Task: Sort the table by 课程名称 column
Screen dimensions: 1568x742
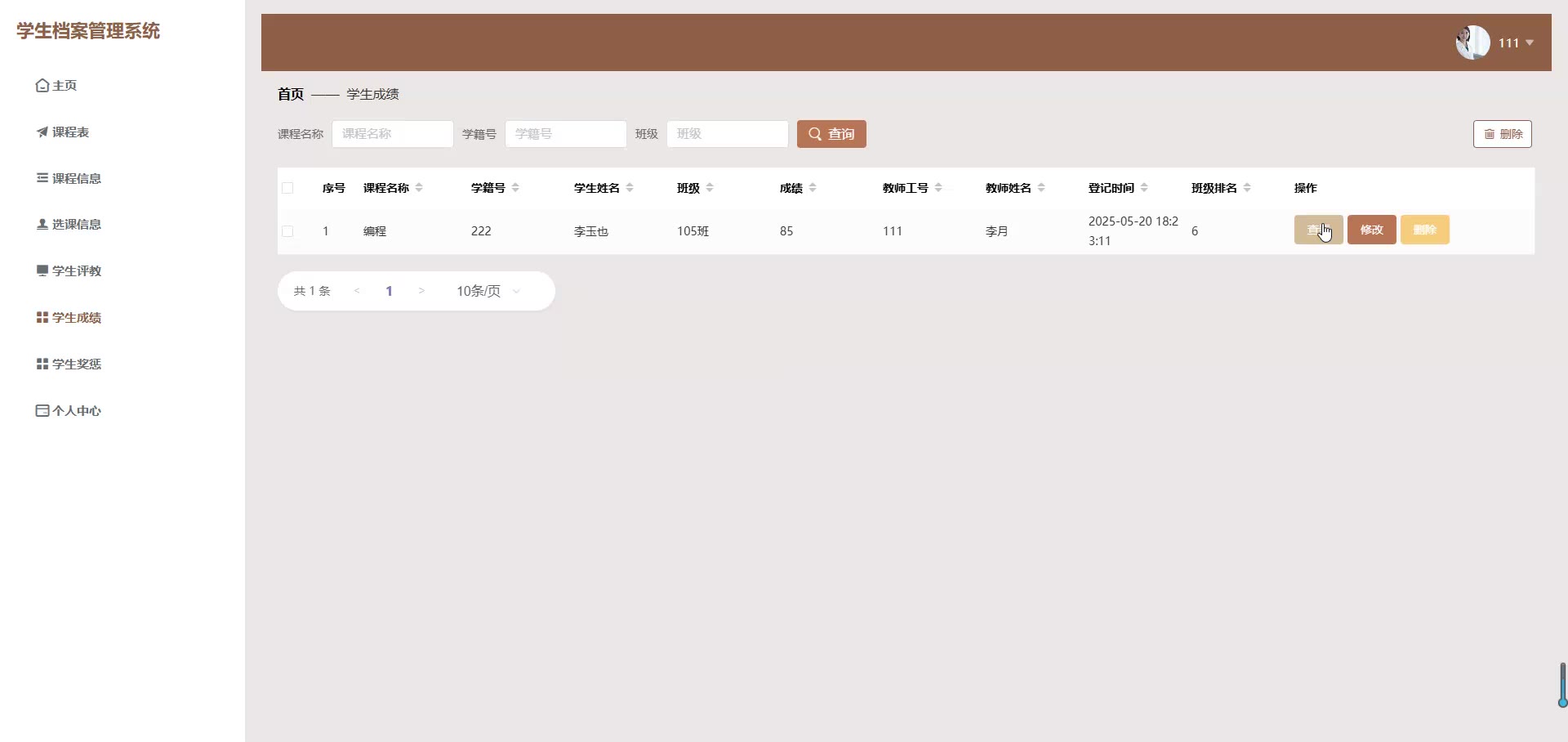Action: pyautogui.click(x=419, y=188)
